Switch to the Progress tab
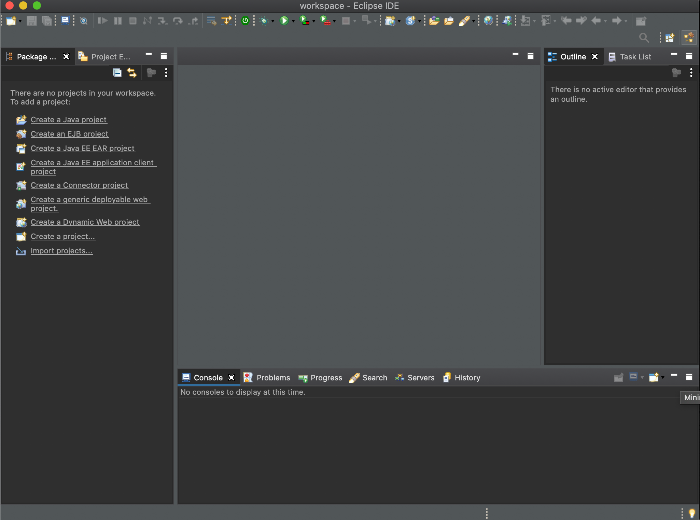Viewport: 700px width, 520px height. [x=320, y=378]
